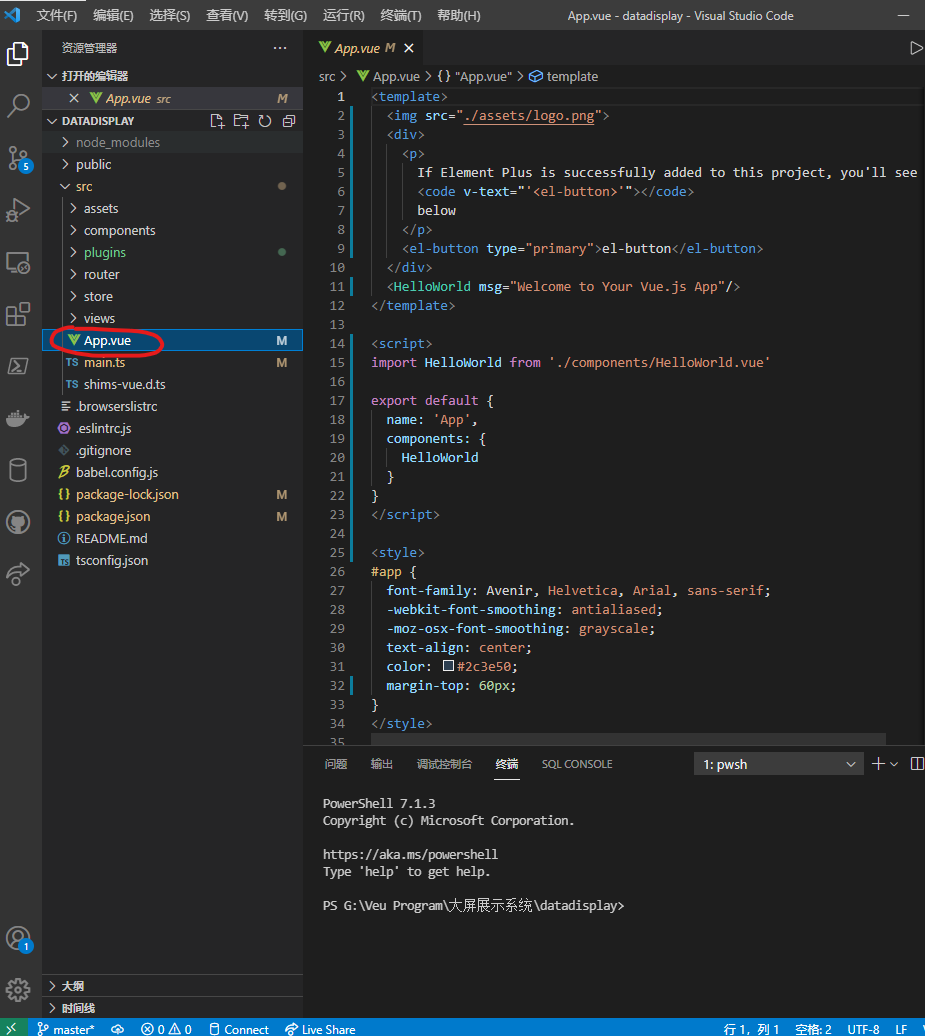The height and width of the screenshot is (1036, 925).
Task: Switch to the SQL CONSOLE panel tab
Action: coord(577,764)
